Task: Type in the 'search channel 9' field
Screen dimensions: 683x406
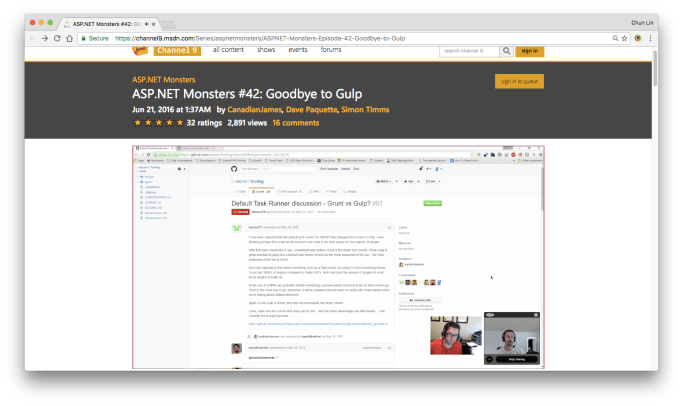Action: 469,50
